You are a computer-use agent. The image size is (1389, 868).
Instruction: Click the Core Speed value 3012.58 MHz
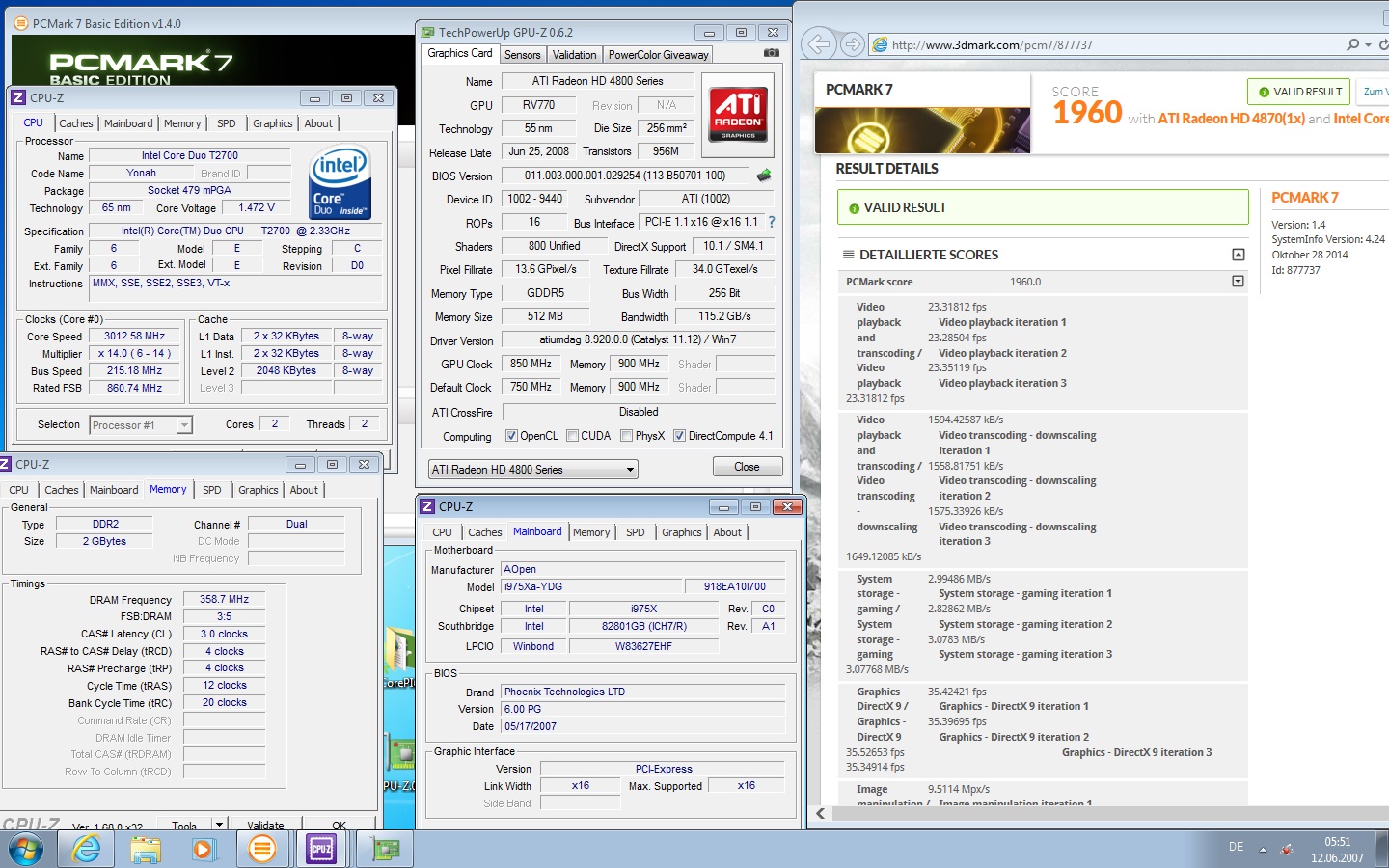tap(135, 337)
